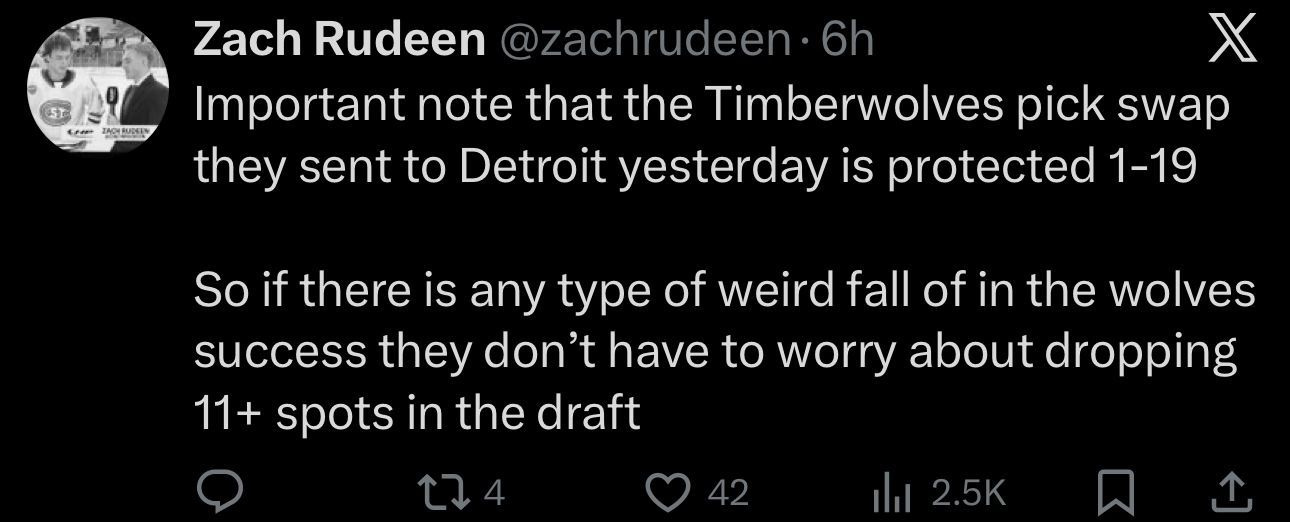Click the 2.5K views count
The width and height of the screenshot is (1290, 522).
coord(965,491)
